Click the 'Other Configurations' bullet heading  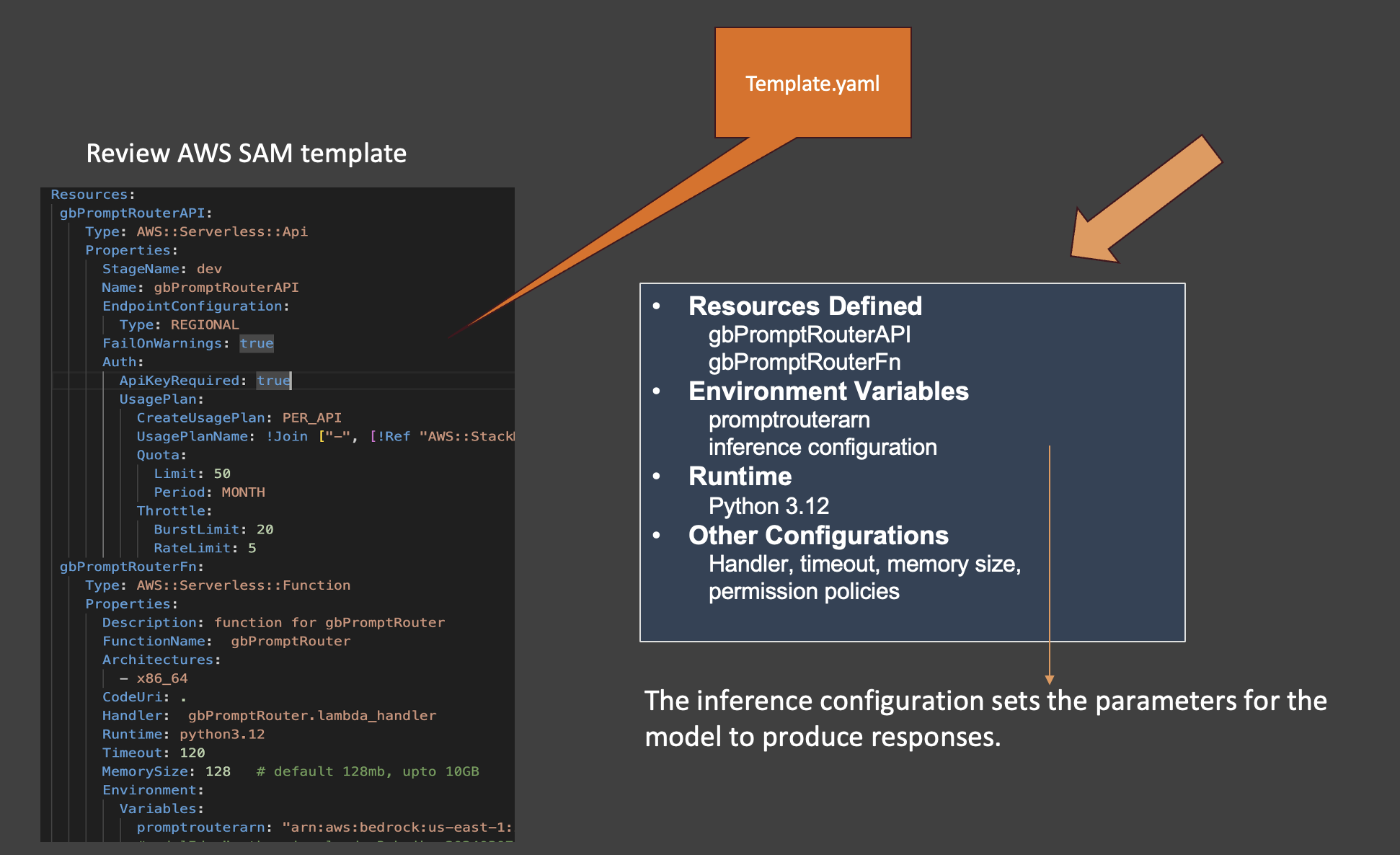click(x=818, y=536)
